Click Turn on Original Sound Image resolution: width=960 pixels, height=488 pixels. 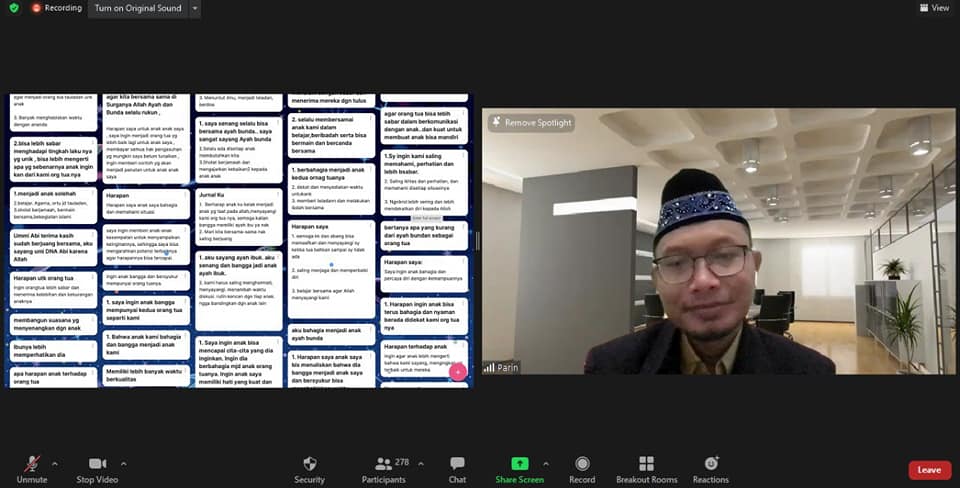pyautogui.click(x=138, y=8)
